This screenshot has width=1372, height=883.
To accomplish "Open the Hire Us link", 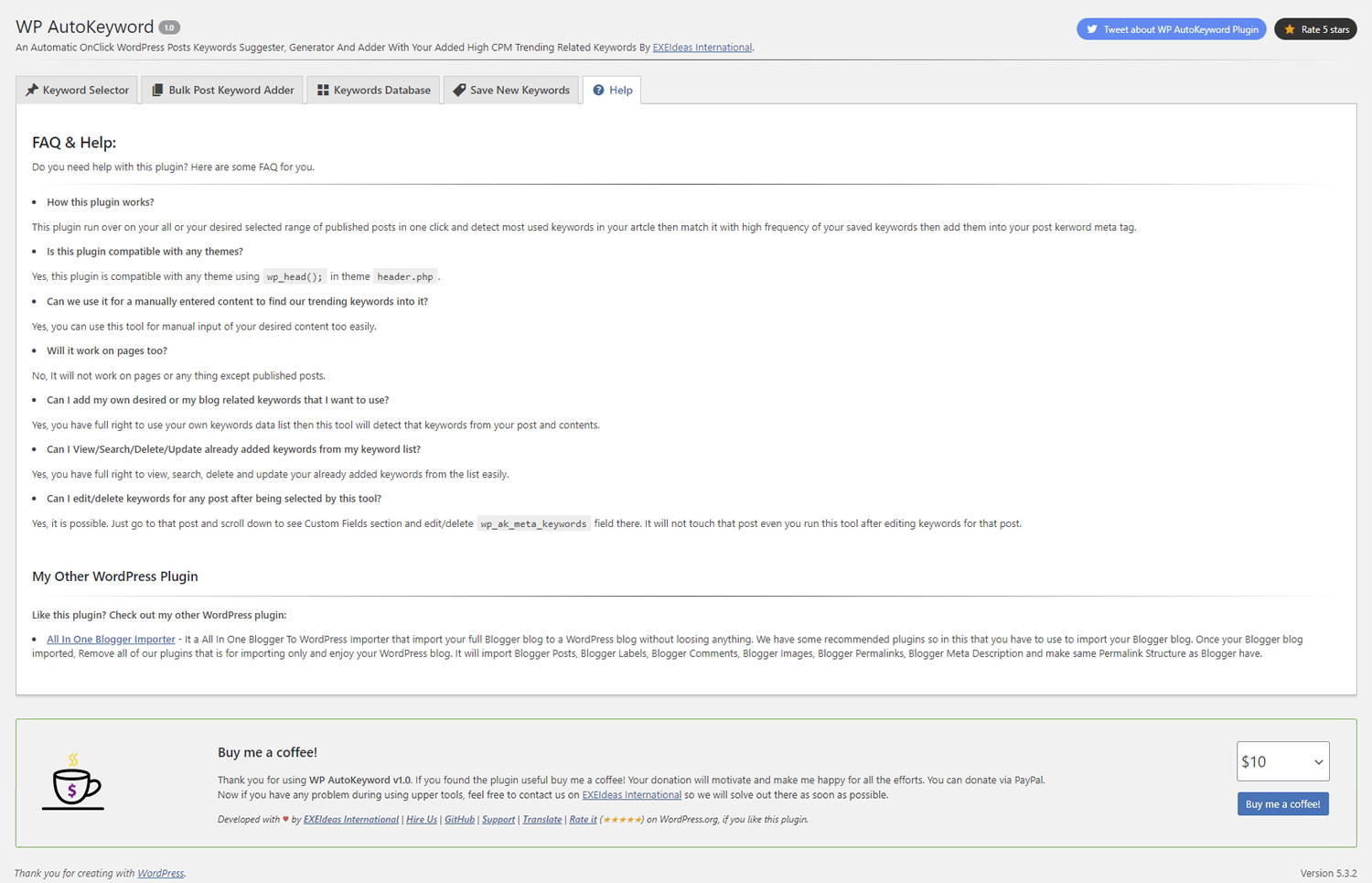I will click(x=422, y=820).
